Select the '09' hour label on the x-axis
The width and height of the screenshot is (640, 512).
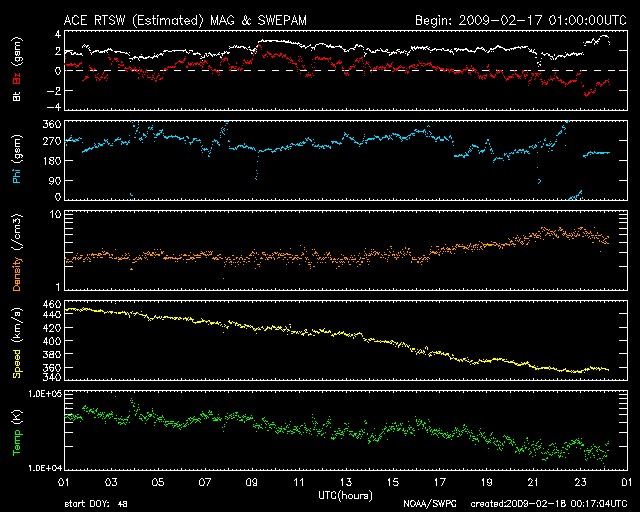coord(252,482)
